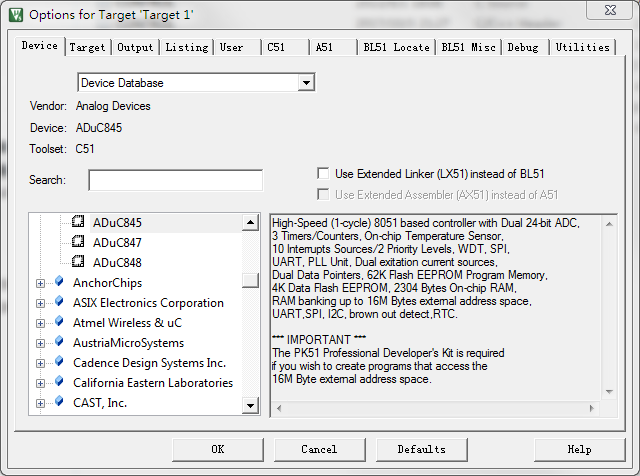Viewport: 640px width, 476px height.
Task: Click the Defaults button
Action: click(422, 449)
